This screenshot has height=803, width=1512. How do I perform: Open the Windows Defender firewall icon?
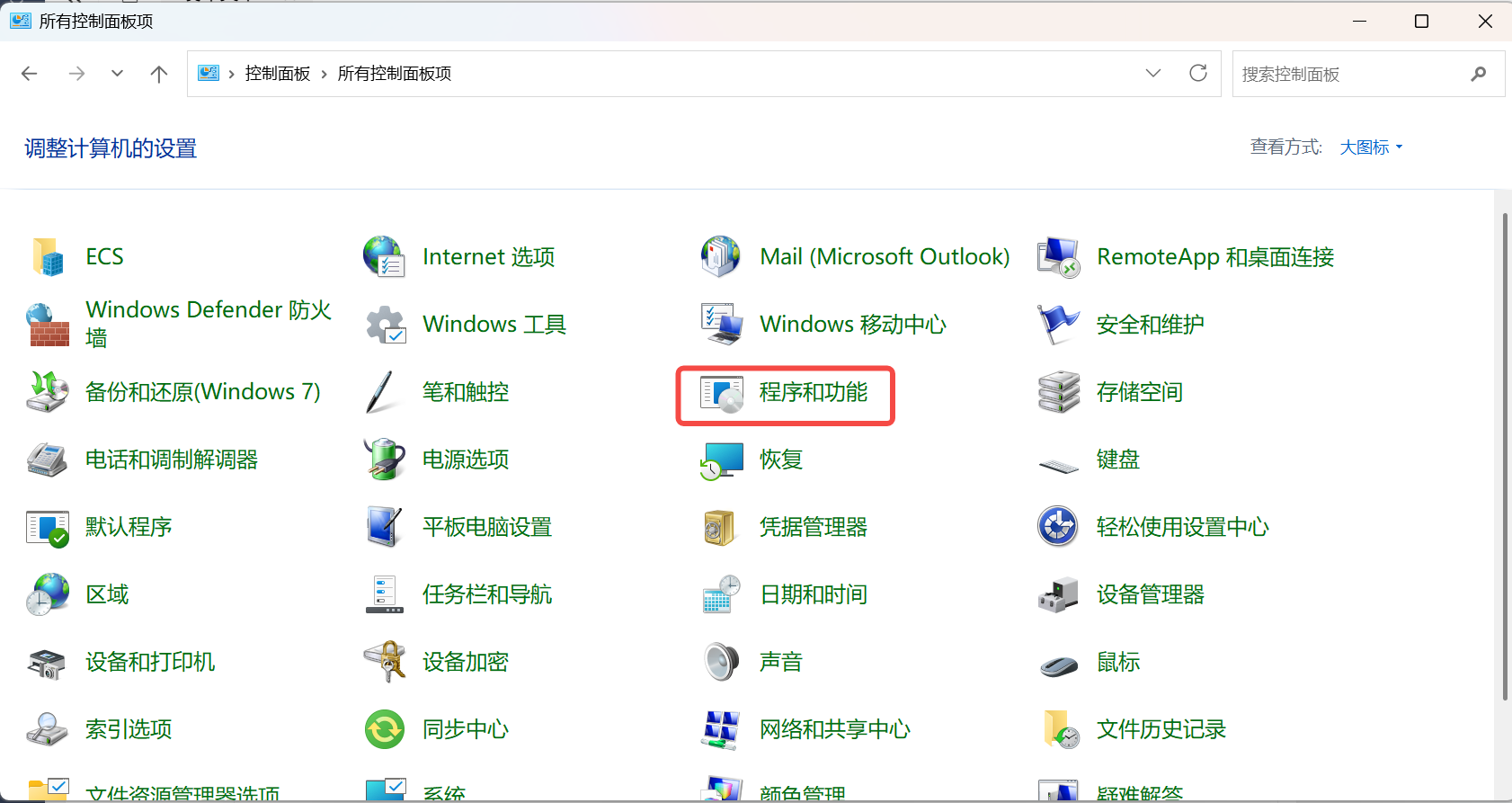49,325
